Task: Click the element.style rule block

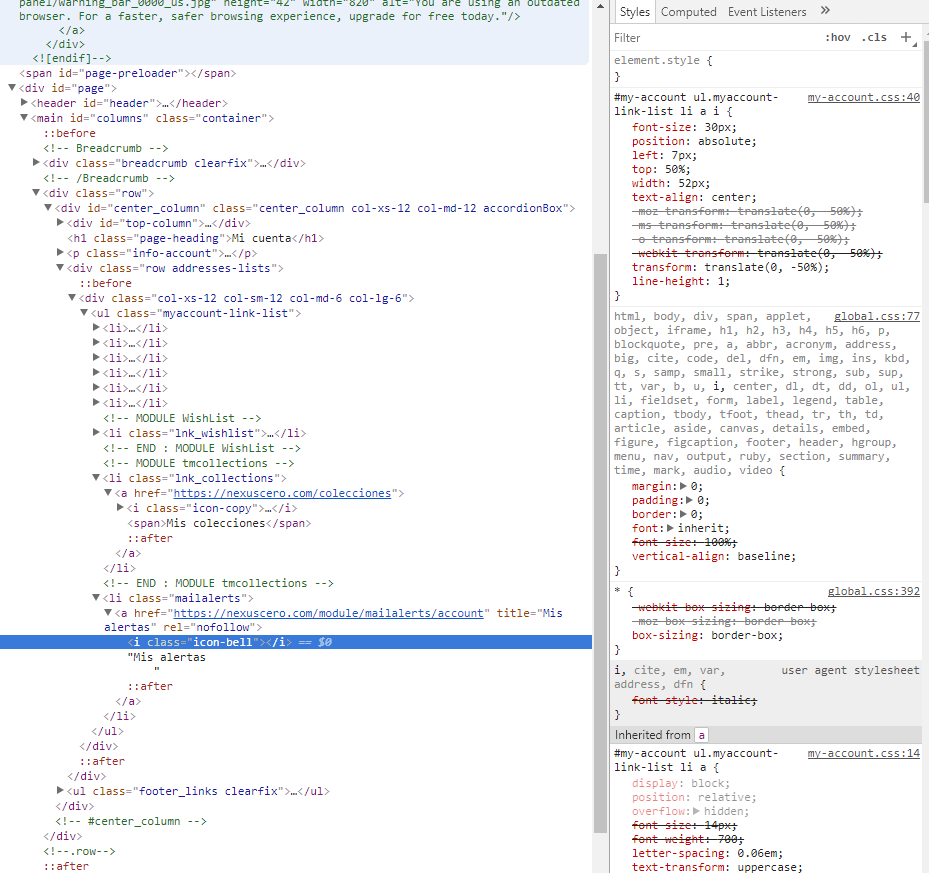Action: tap(765, 68)
